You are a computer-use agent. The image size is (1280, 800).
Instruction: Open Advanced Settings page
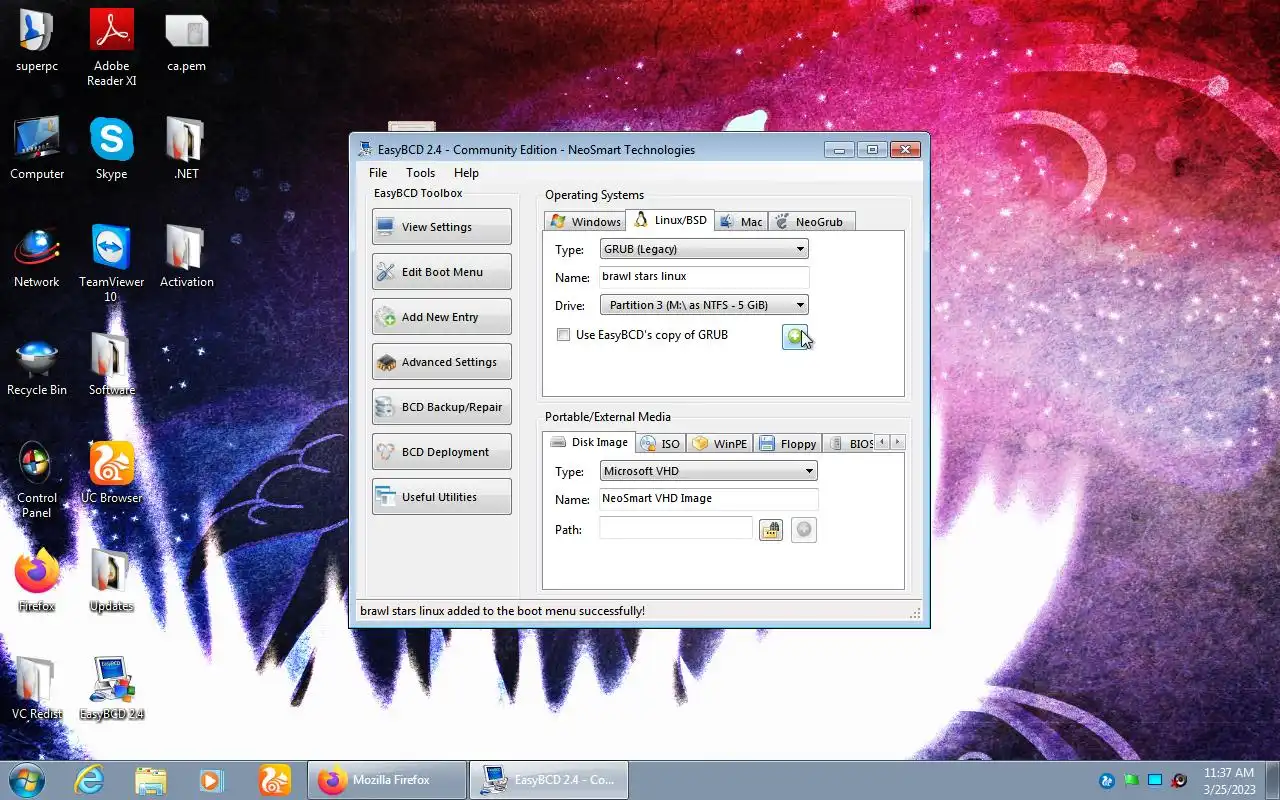(x=441, y=362)
